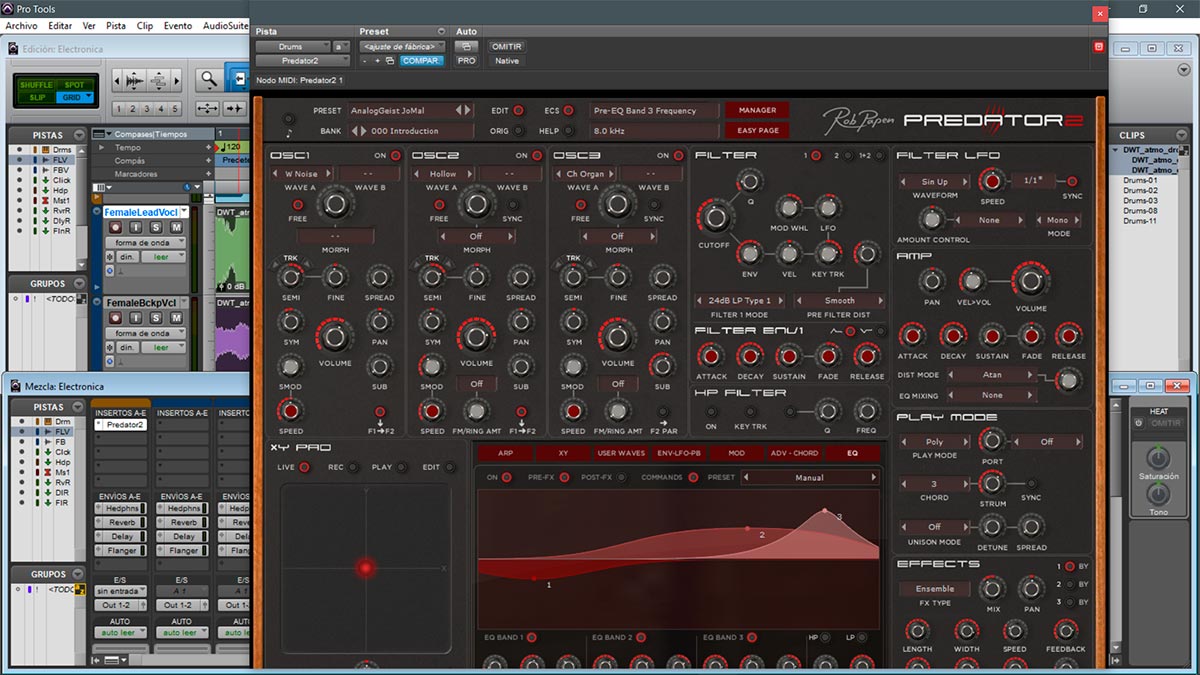Screen dimensions: 1200x675
Task: Click the note icon left of BANK label
Action: click(x=289, y=131)
